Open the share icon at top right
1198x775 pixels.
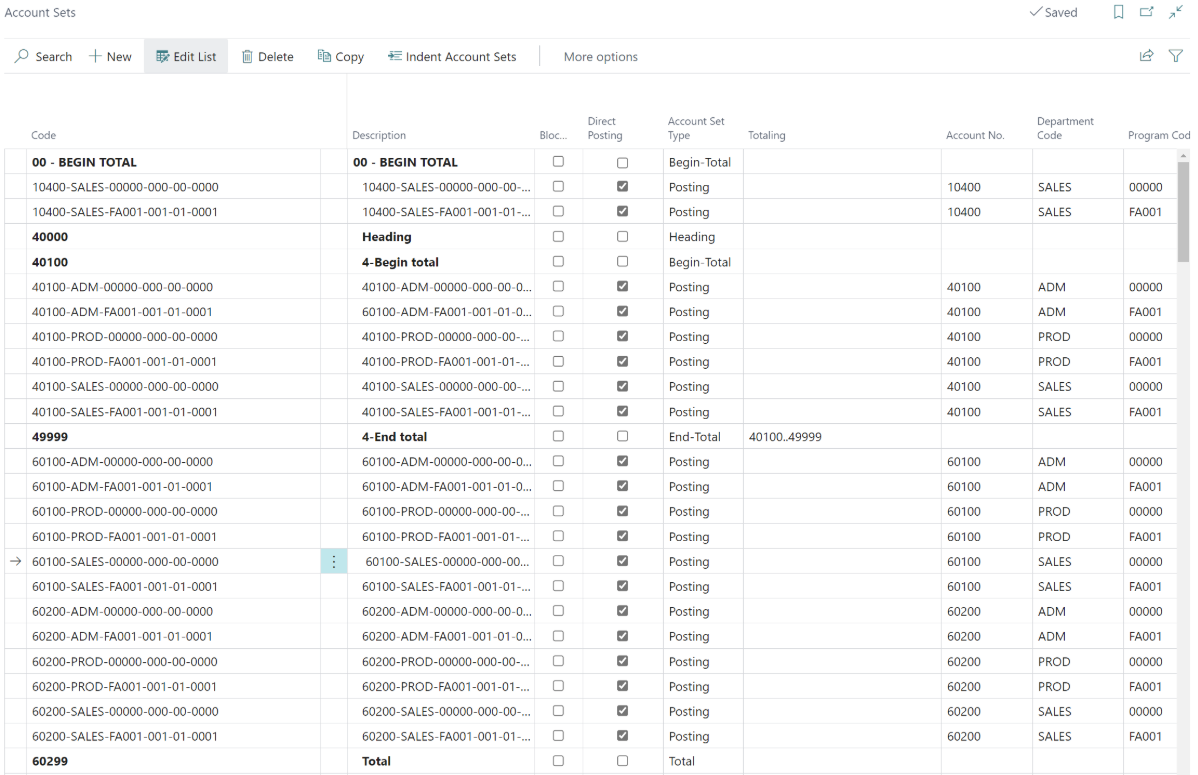1146,57
